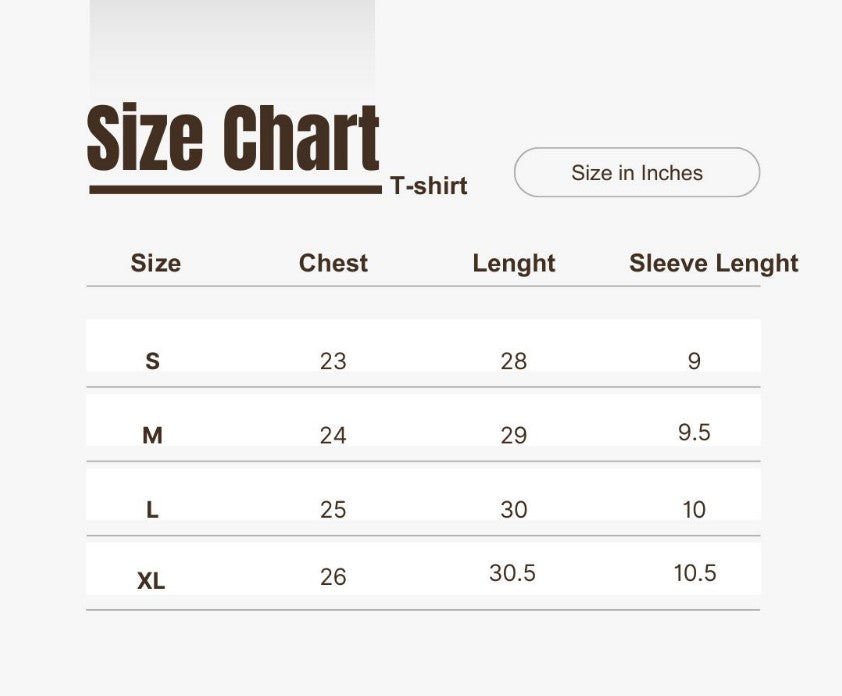Click the Size Chart heading

click(x=233, y=139)
